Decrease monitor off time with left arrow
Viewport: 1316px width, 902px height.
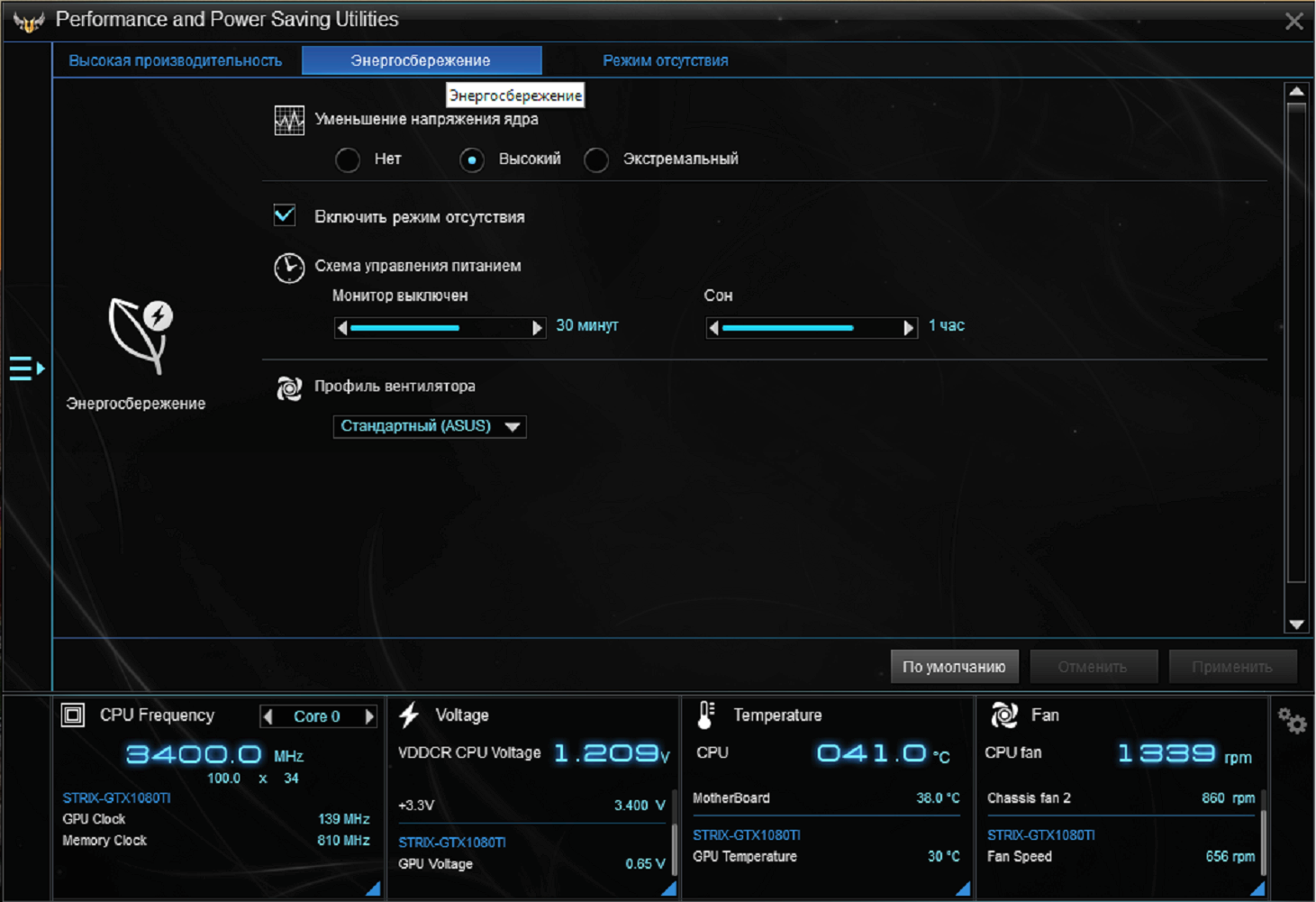pos(341,328)
